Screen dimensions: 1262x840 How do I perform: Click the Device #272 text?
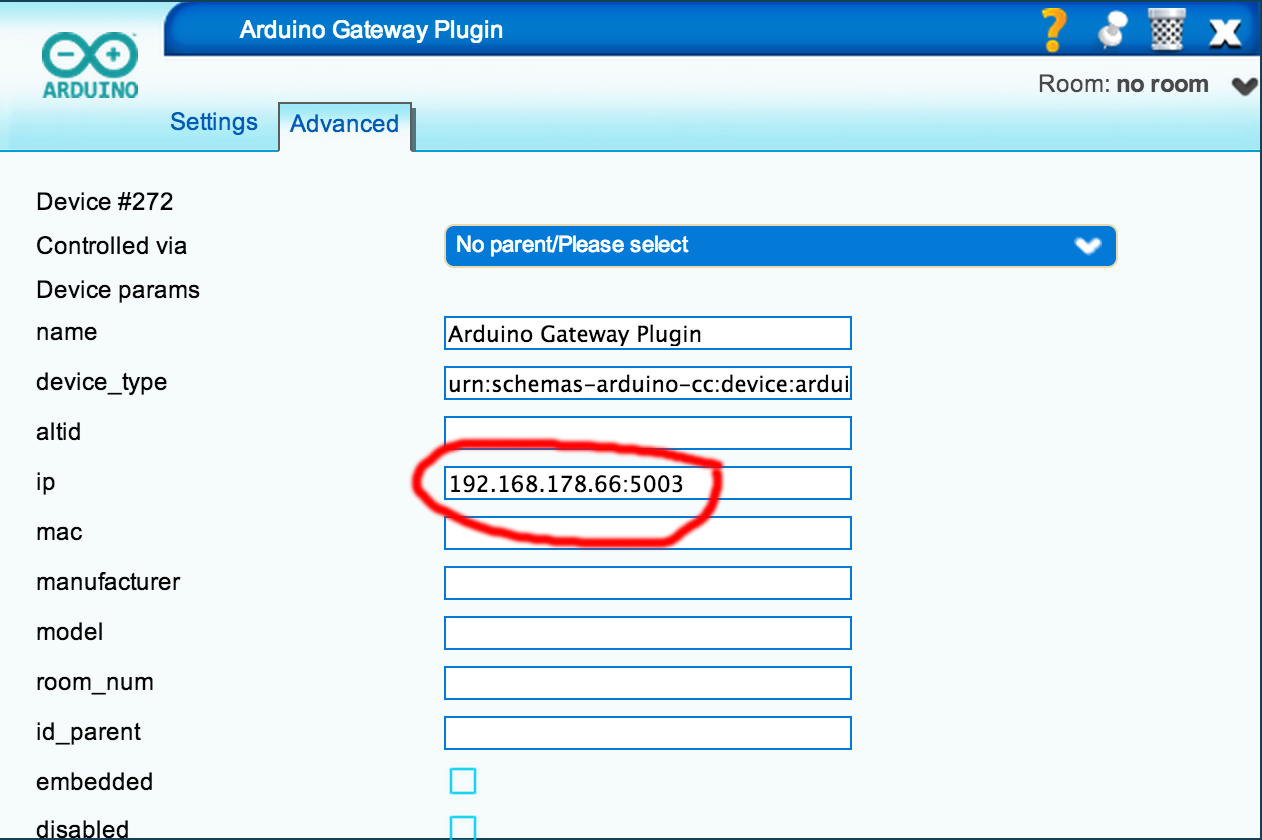(x=105, y=202)
